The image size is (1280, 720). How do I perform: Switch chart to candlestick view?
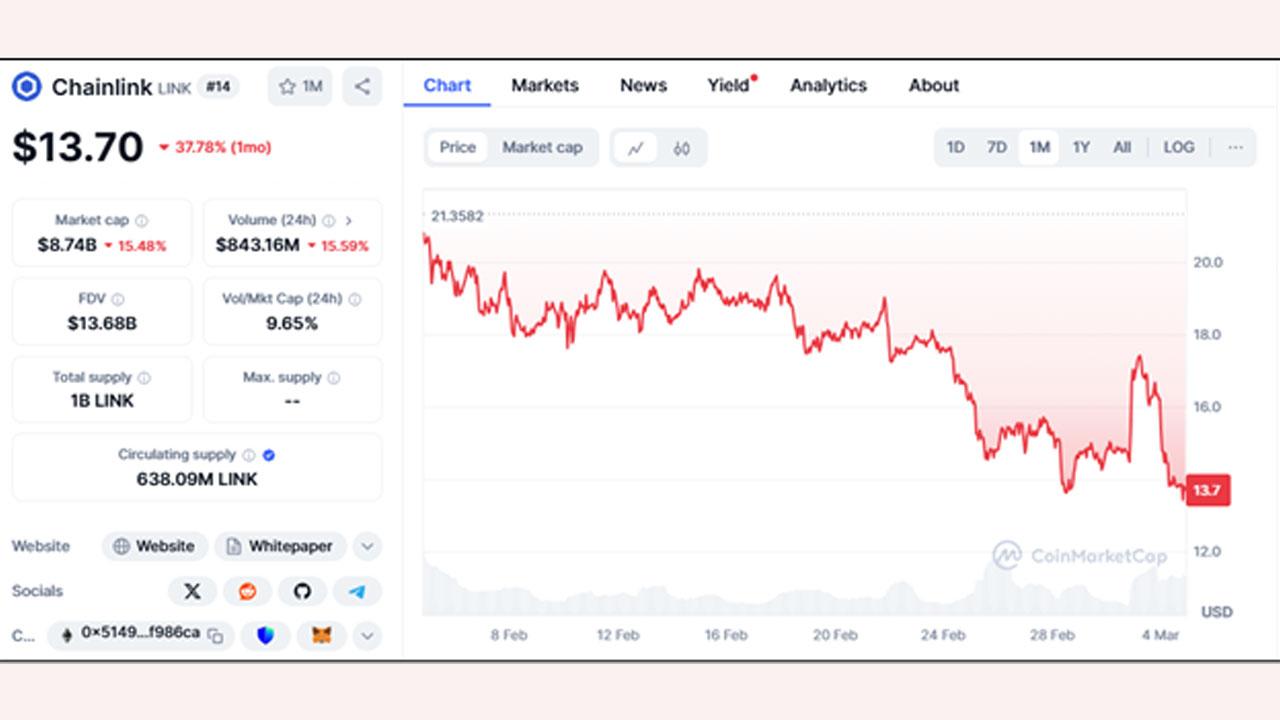click(x=682, y=148)
